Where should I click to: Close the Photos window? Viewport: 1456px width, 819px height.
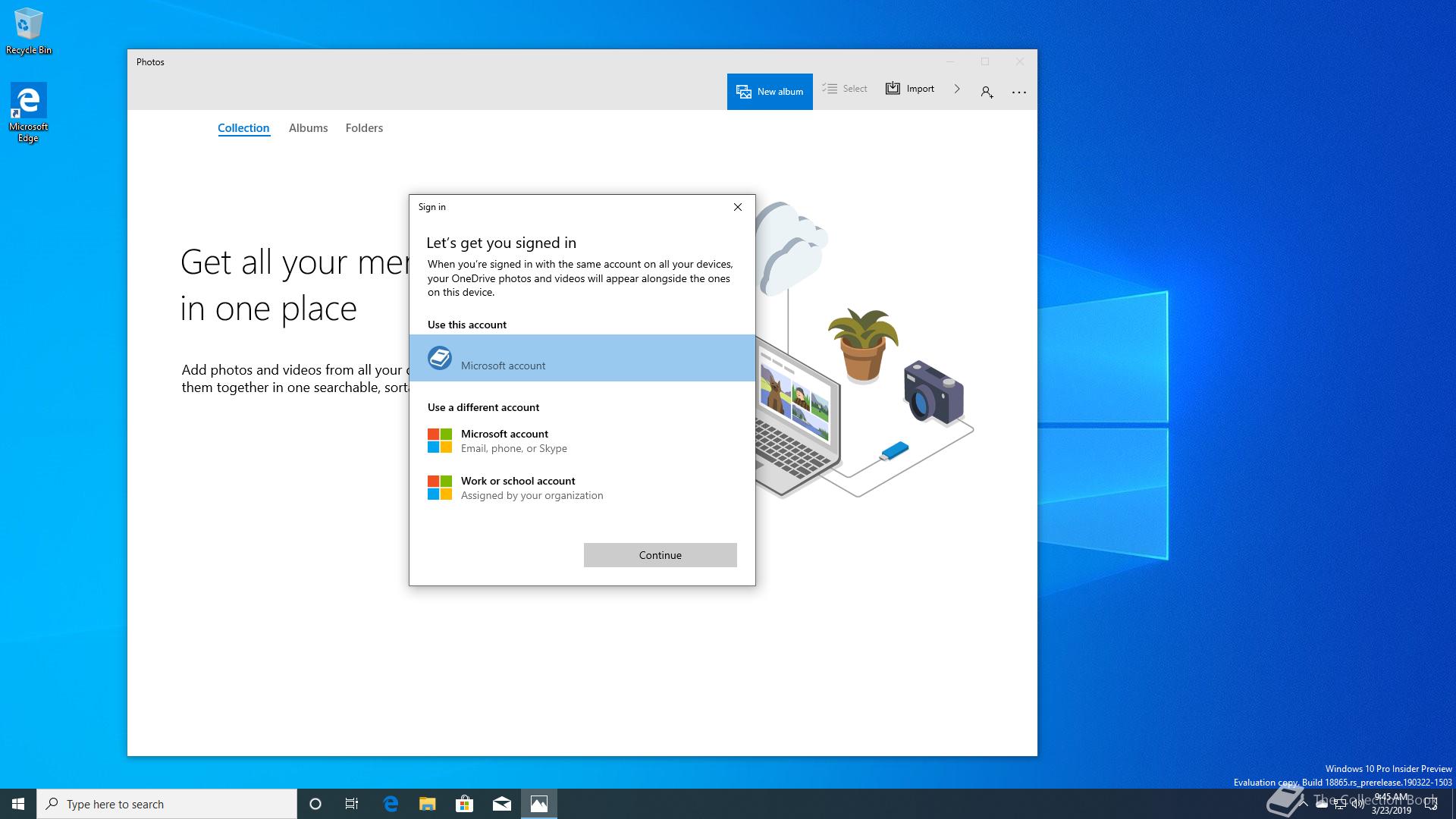coord(1020,61)
